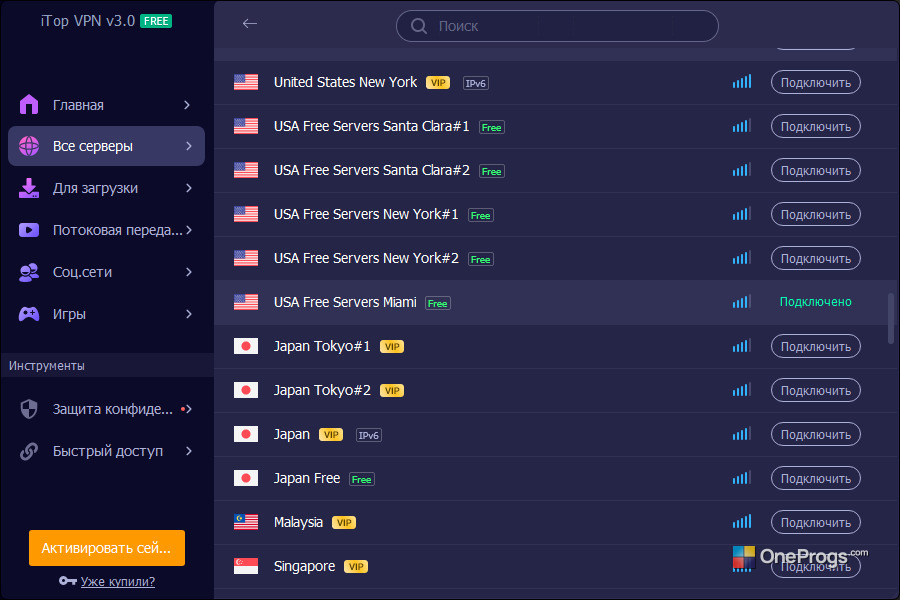The width and height of the screenshot is (900, 600).
Task: Open the Игры section
Action: [107, 314]
